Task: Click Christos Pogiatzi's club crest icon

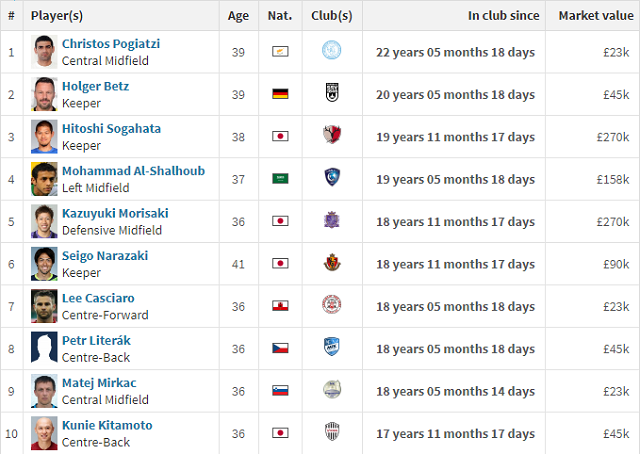Action: pos(332,51)
